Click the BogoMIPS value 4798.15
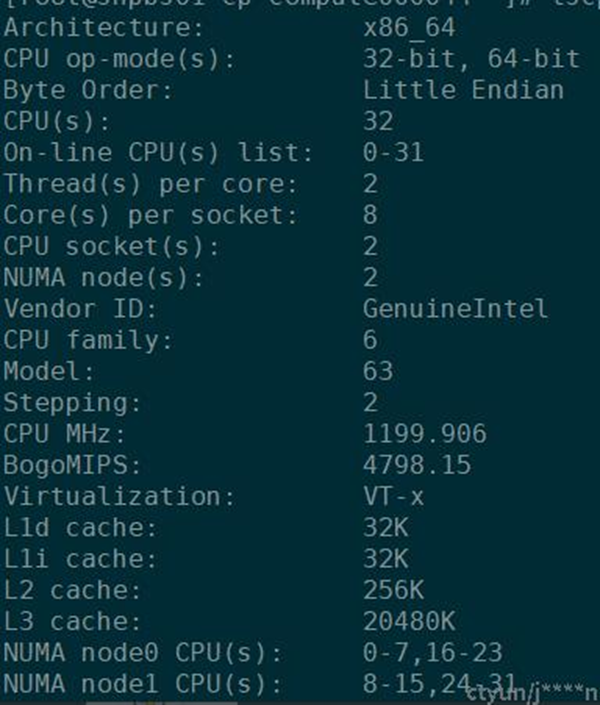 pyautogui.click(x=417, y=465)
